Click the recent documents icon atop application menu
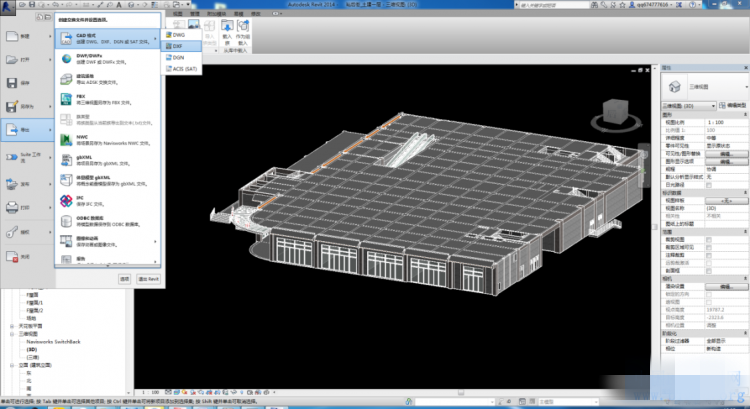Image resolution: width=750 pixels, height=409 pixels. pyautogui.click(x=40, y=17)
